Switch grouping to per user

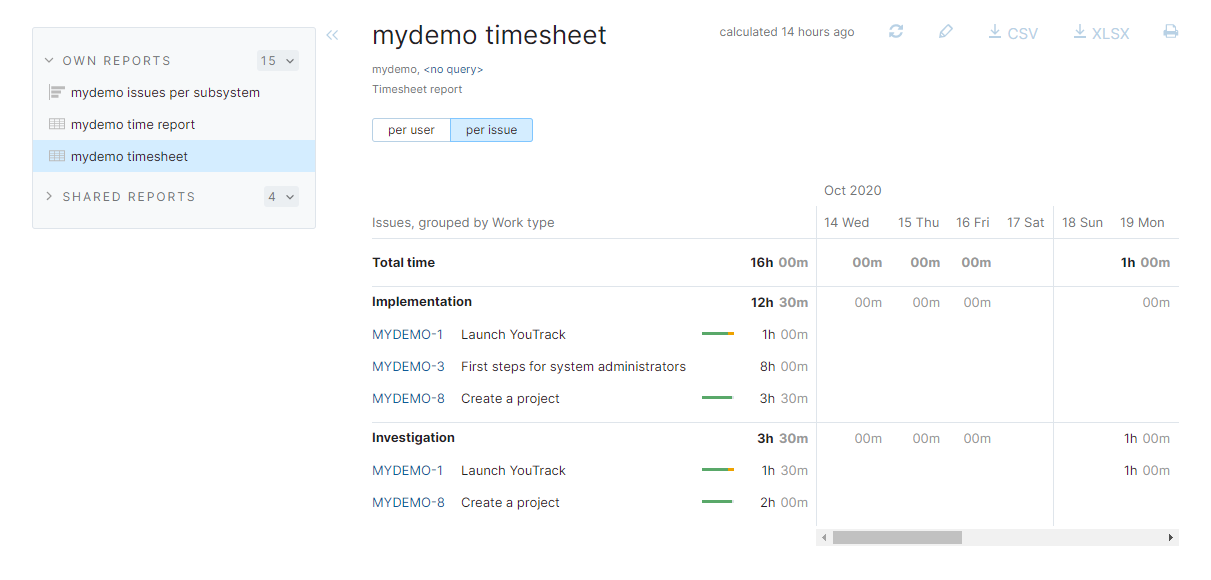tap(411, 130)
